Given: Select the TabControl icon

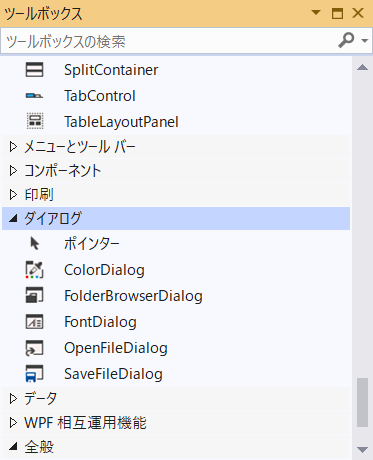Looking at the screenshot, I should click(x=34, y=96).
